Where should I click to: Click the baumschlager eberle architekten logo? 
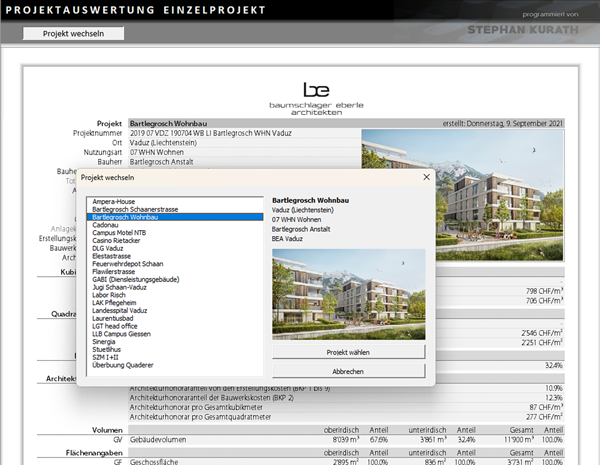pyautogui.click(x=316, y=99)
